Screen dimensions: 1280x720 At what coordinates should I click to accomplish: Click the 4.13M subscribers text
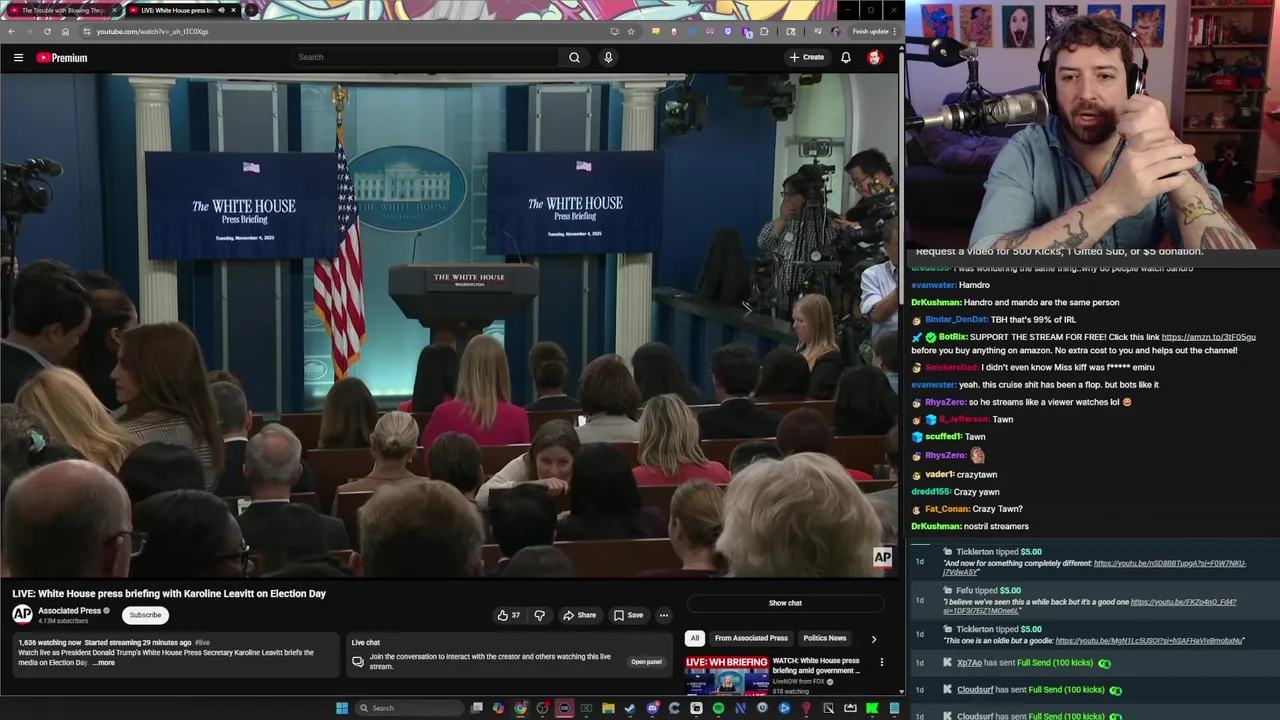coord(63,621)
